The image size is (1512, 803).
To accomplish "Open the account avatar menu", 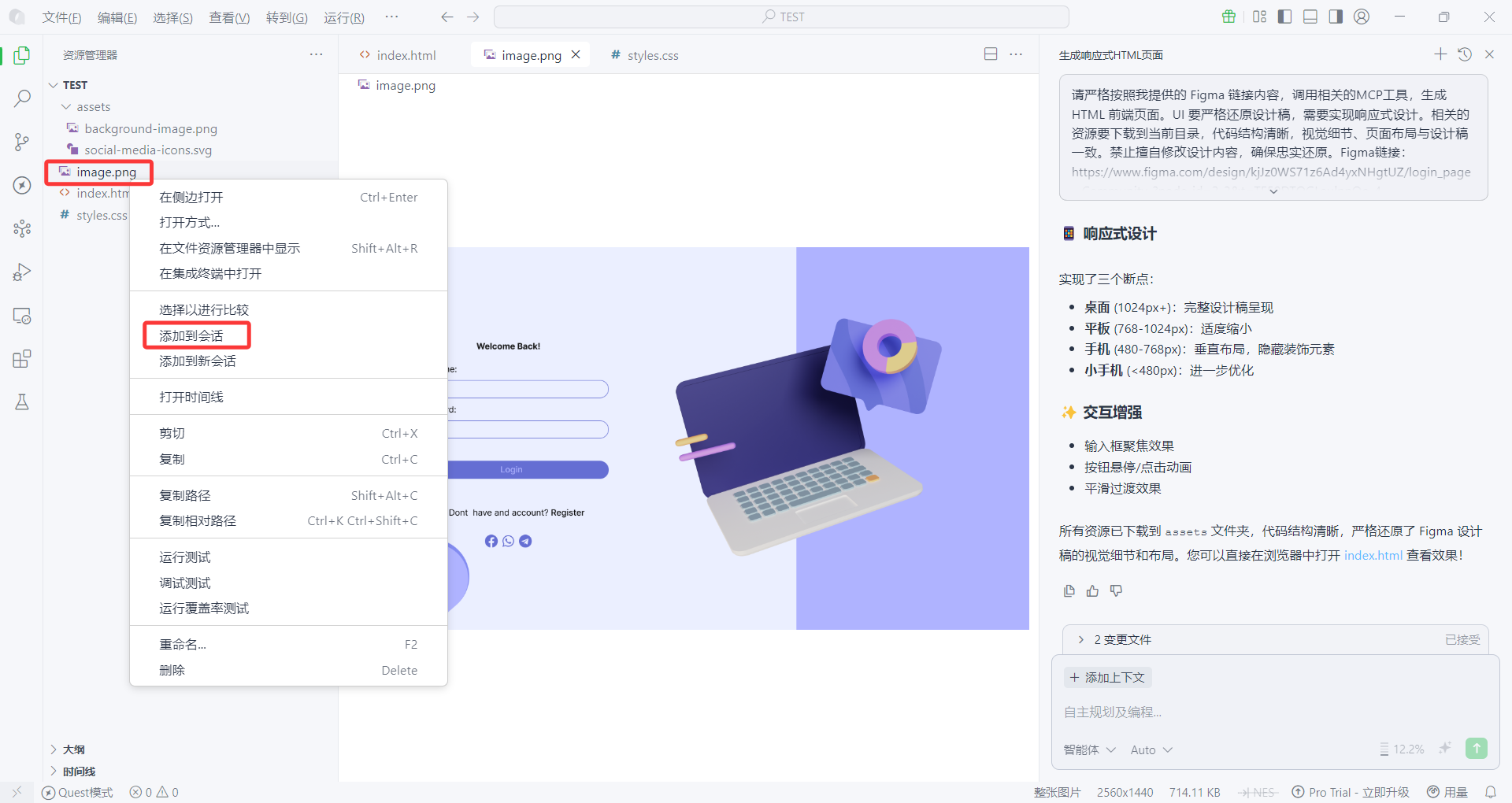I will (x=1362, y=16).
